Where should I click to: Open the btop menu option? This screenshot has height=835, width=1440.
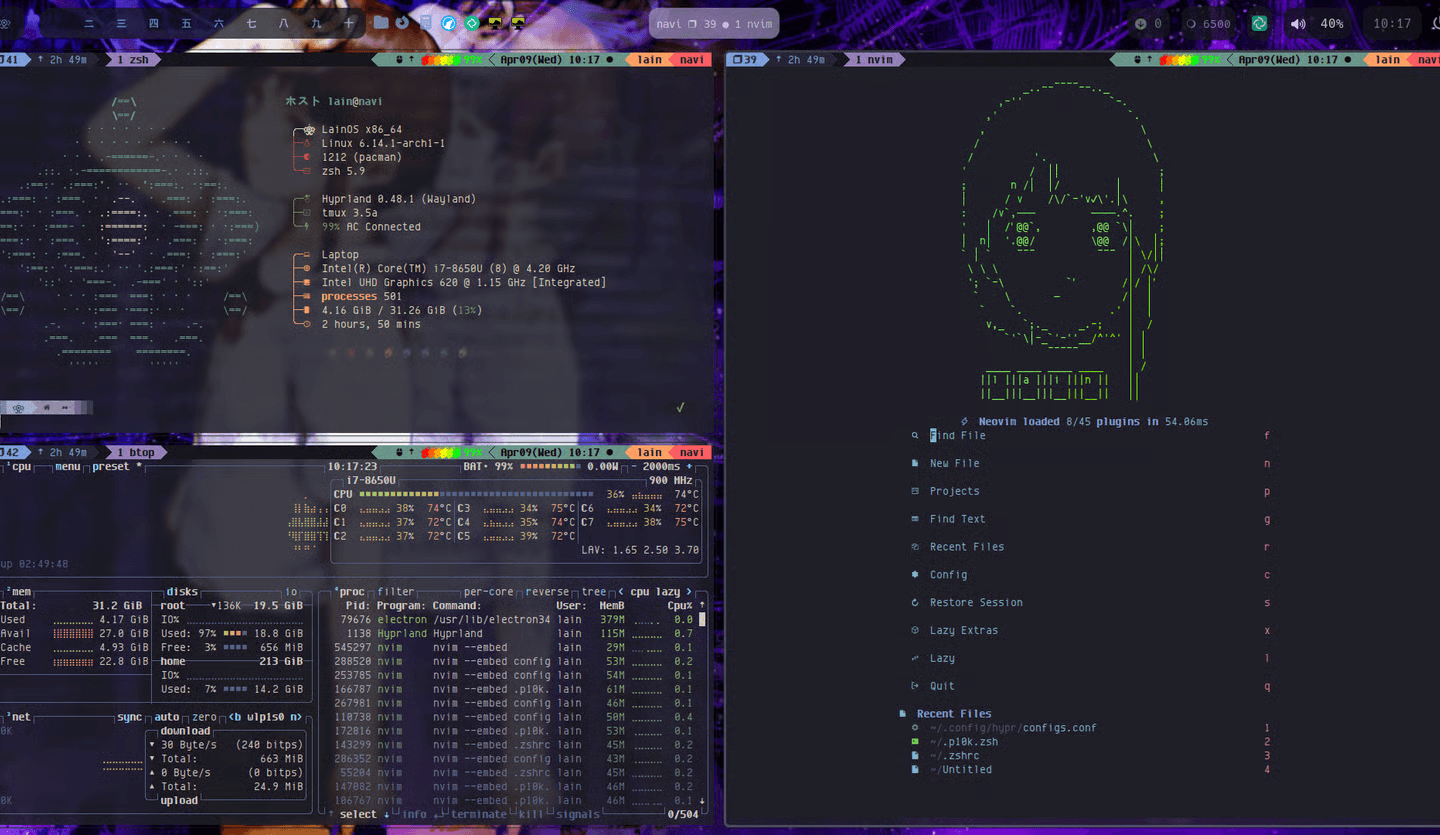68,467
